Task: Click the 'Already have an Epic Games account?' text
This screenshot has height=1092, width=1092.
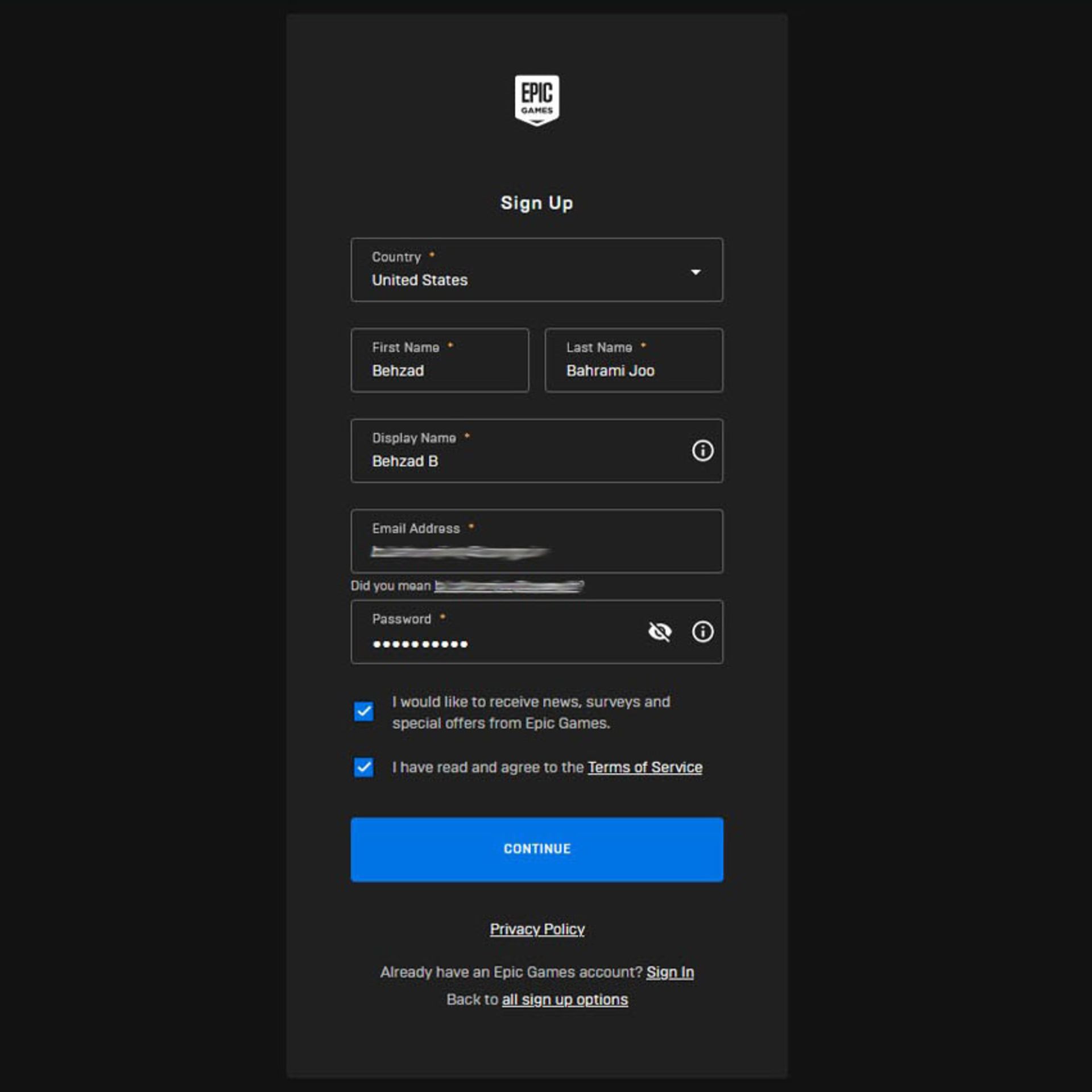Action: pyautogui.click(x=511, y=972)
